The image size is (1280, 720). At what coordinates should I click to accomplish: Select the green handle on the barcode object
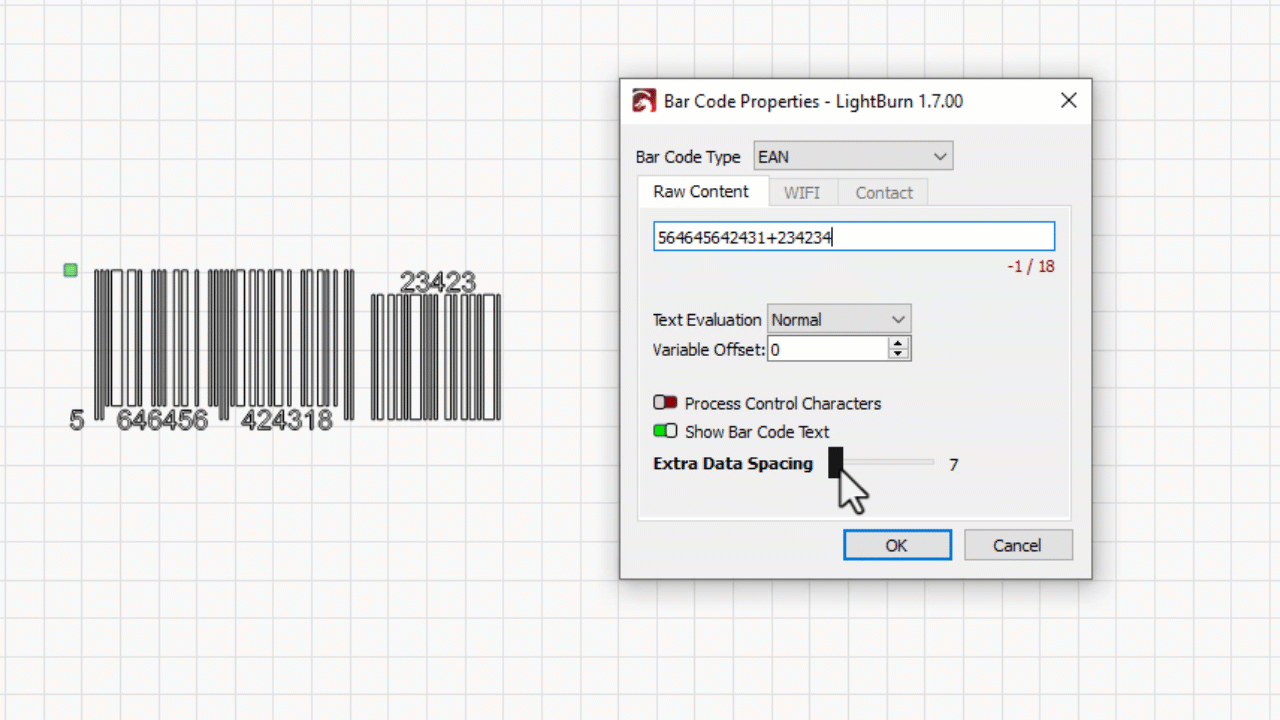pos(70,270)
